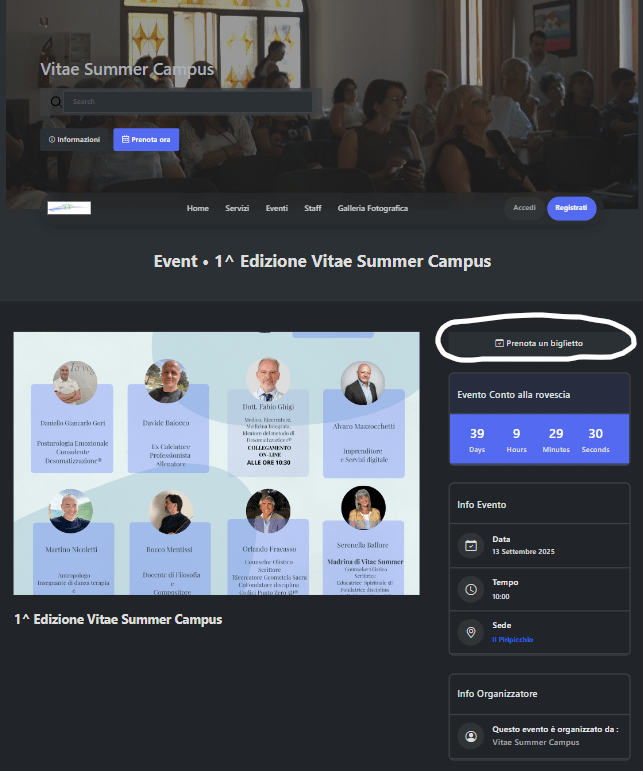Click the site logo image
643x771 pixels.
69,208
